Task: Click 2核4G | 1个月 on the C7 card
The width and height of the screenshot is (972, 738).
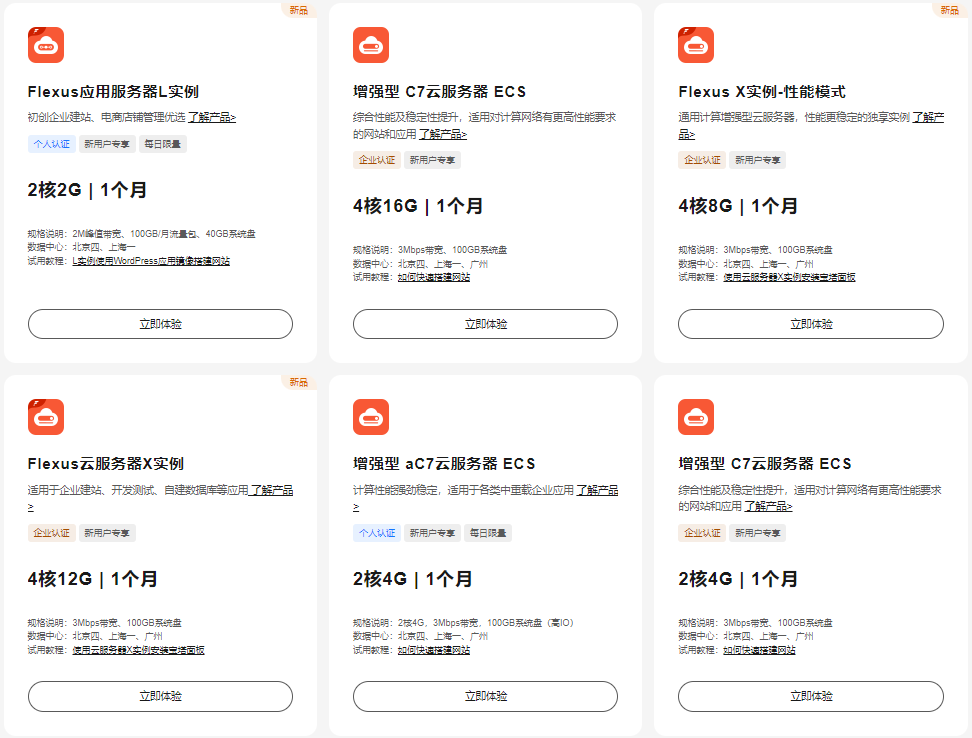Action: (738, 579)
